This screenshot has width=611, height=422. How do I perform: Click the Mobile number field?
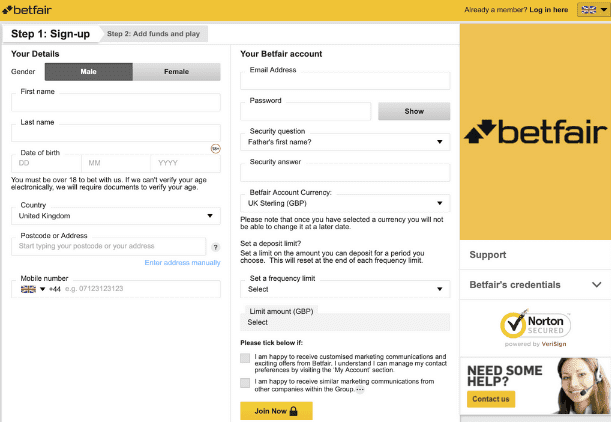pyautogui.click(x=116, y=289)
